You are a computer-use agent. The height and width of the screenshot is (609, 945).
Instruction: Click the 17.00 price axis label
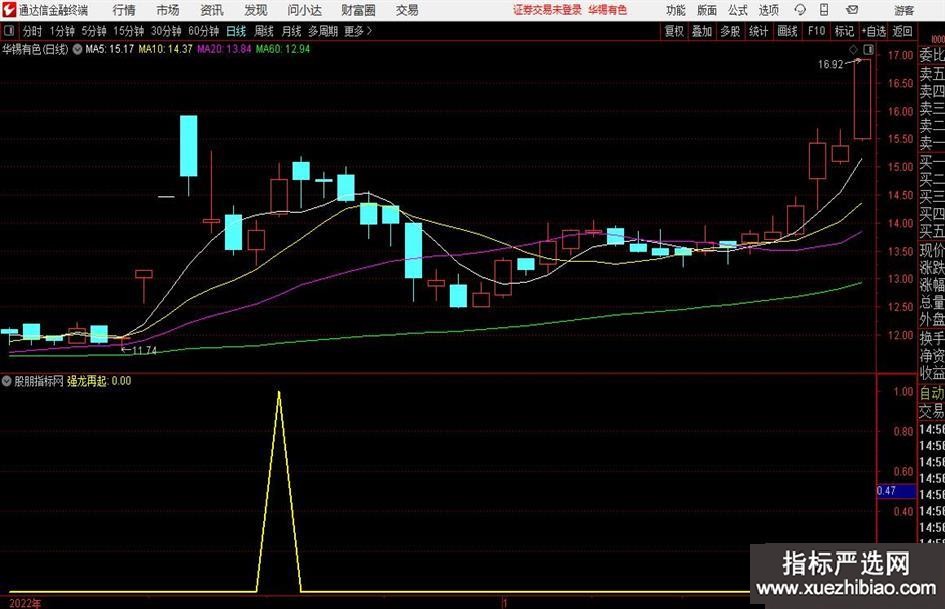900,55
